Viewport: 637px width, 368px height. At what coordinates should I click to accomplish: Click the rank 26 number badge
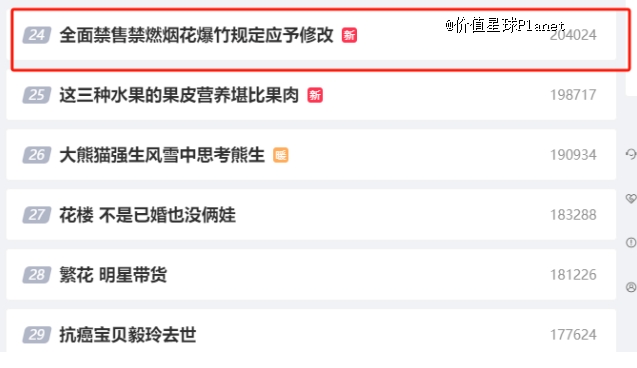(37, 155)
